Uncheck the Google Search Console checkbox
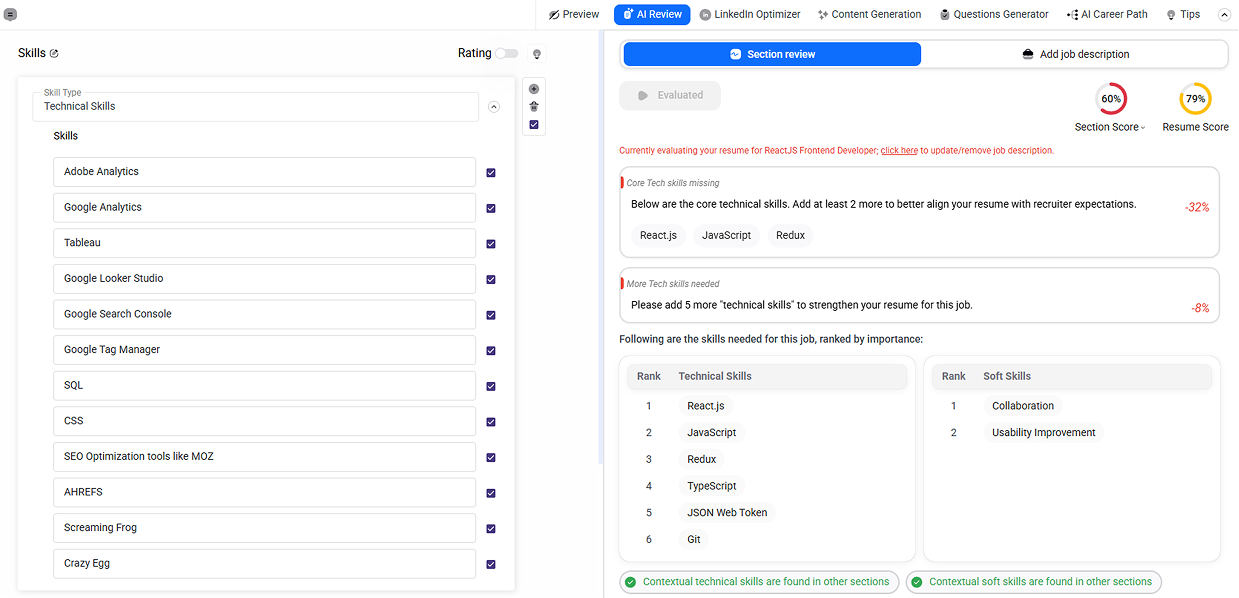 [x=491, y=315]
